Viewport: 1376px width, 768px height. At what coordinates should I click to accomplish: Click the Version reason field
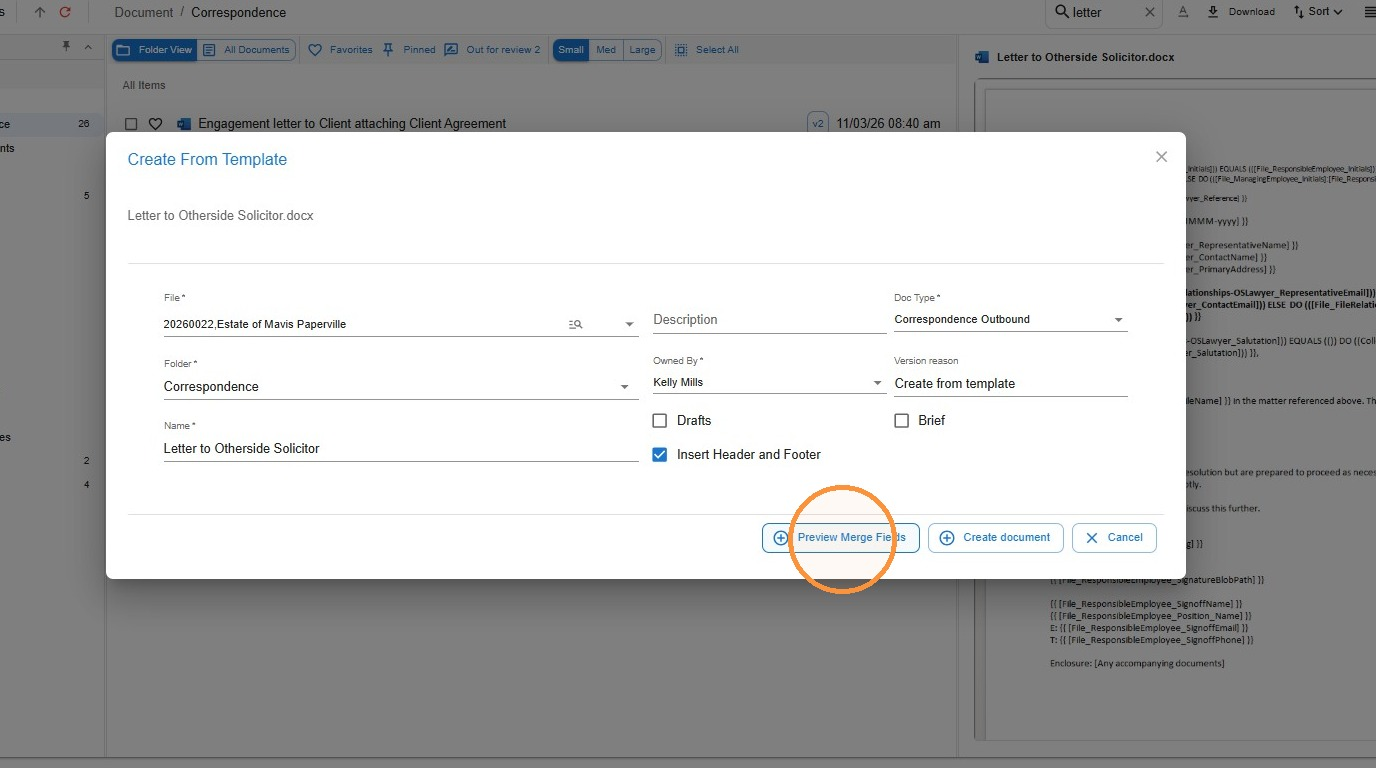click(x=1010, y=384)
